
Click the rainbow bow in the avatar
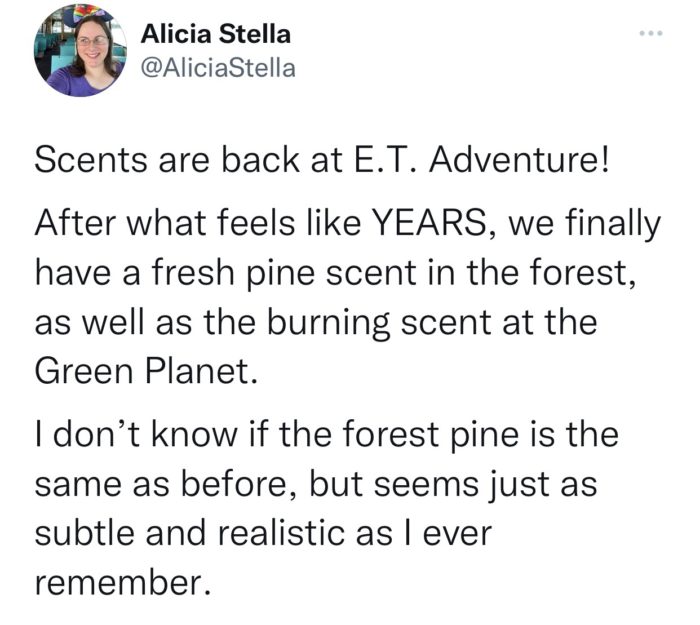(88, 15)
